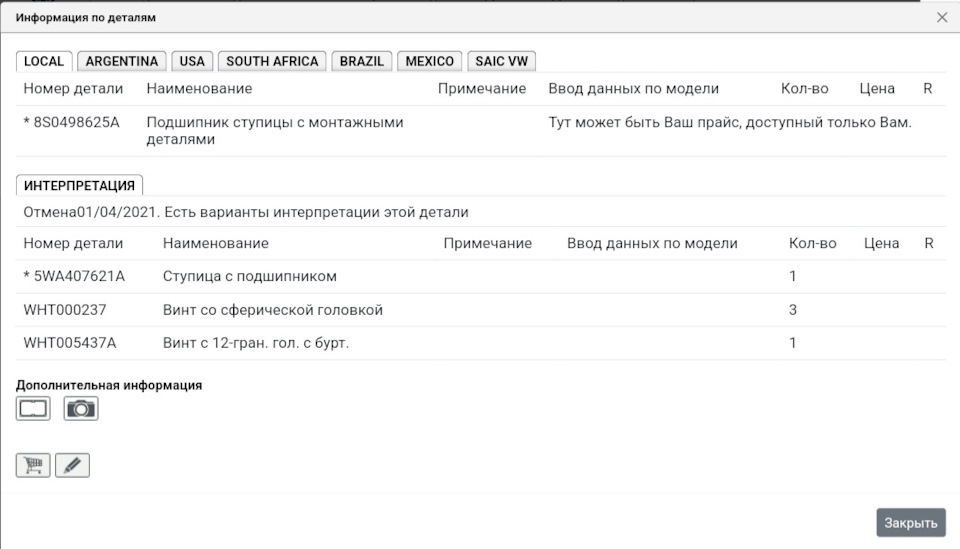
Task: Click part number 8S0498625A
Action: (75, 122)
